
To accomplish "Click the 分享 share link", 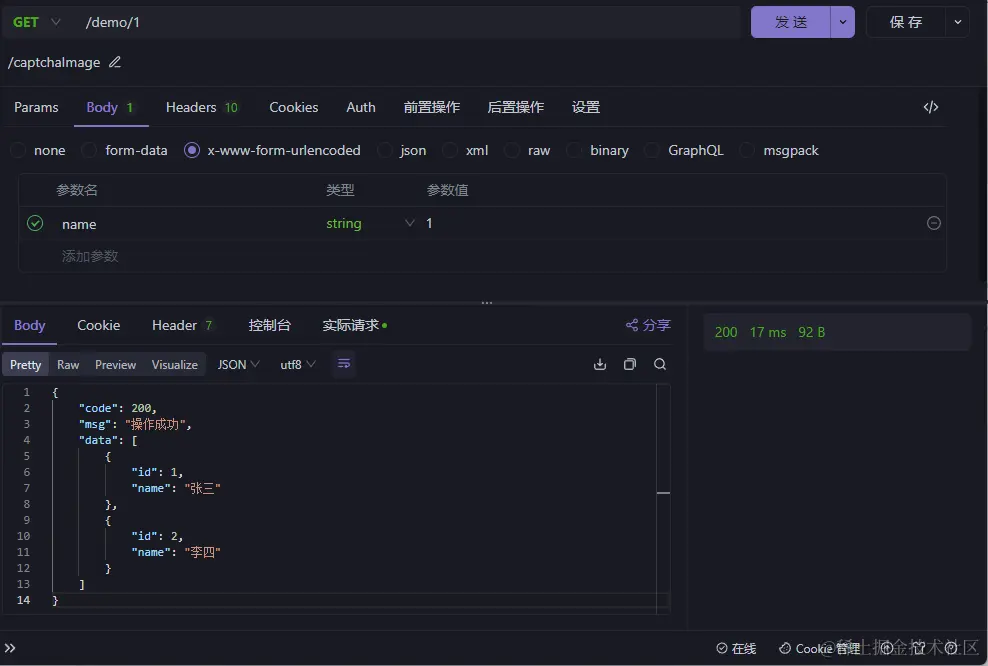I will pos(648,325).
